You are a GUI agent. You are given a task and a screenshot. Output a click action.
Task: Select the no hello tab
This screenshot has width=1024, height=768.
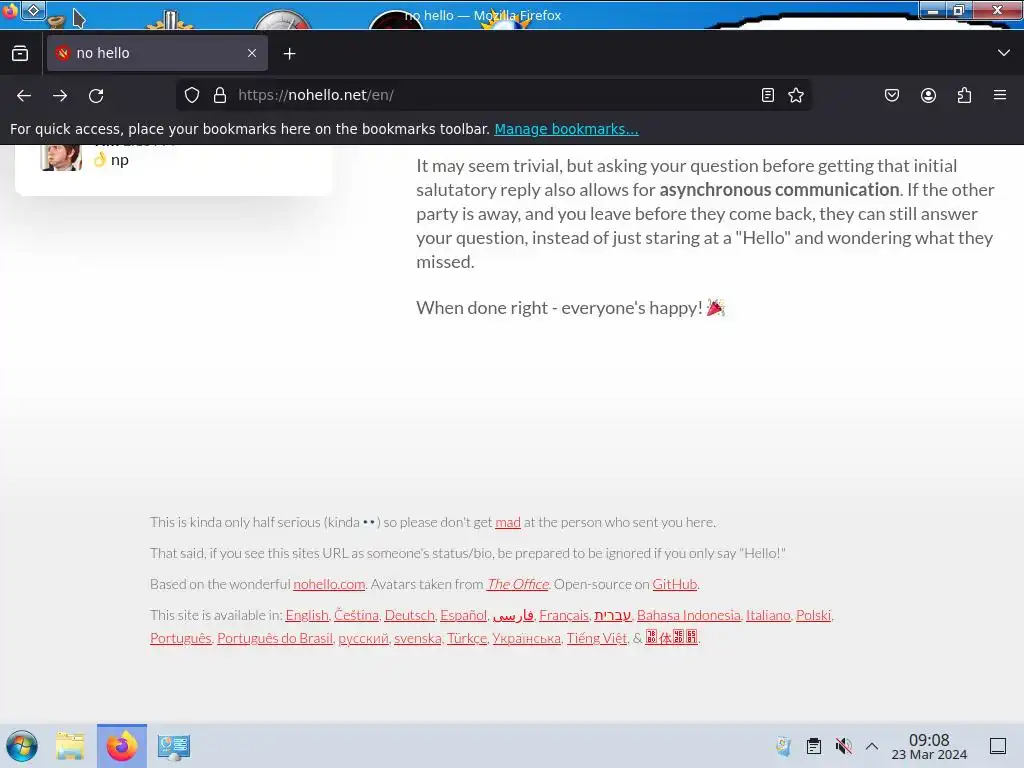tap(157, 53)
